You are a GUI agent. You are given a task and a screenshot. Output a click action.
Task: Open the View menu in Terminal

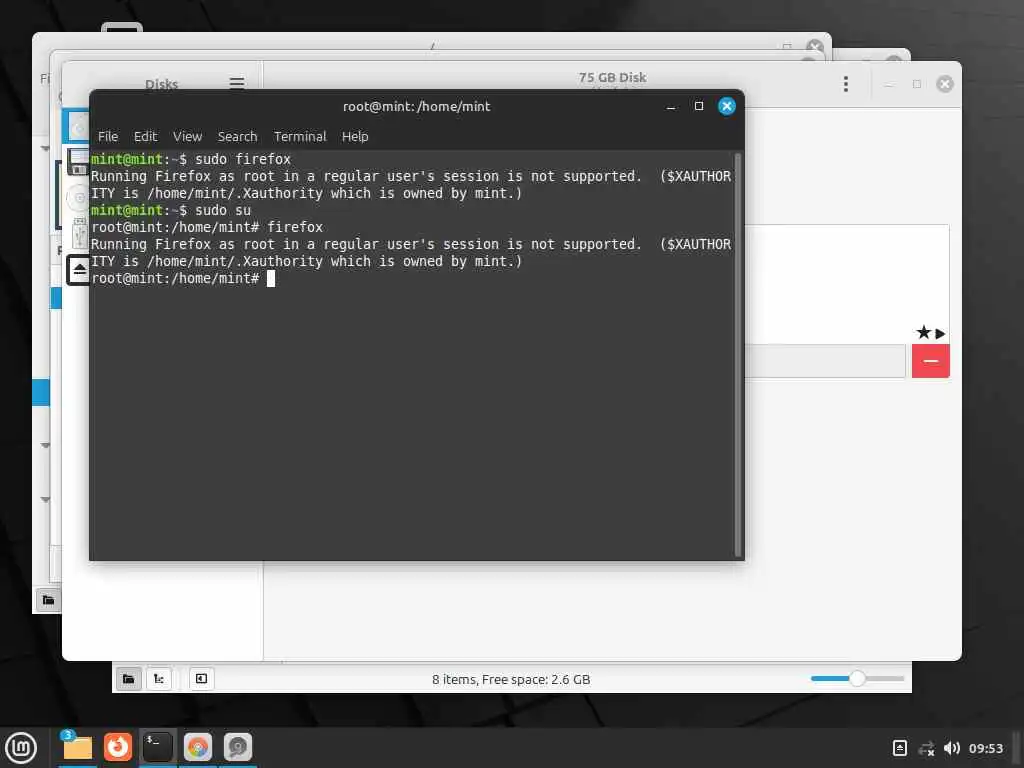(x=187, y=136)
